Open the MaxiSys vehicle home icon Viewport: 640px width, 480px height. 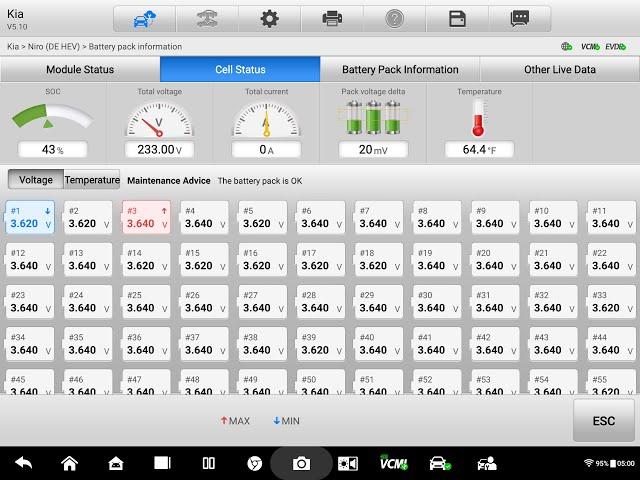[116, 463]
